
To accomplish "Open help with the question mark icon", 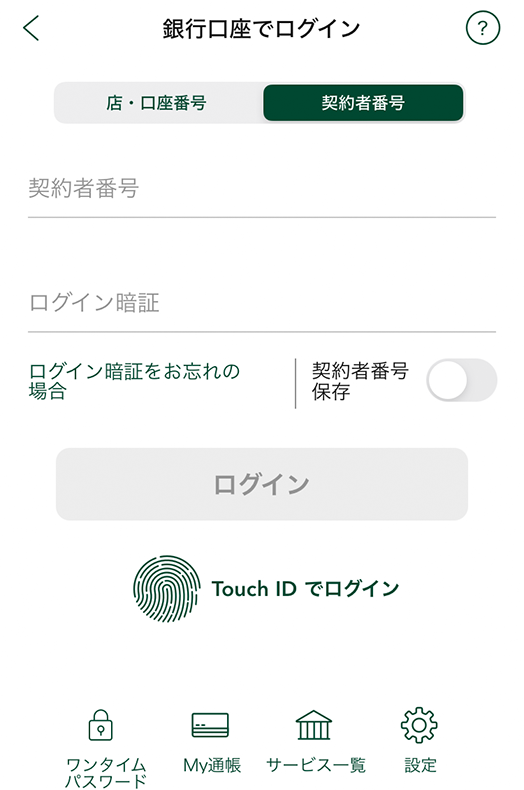I will [483, 28].
